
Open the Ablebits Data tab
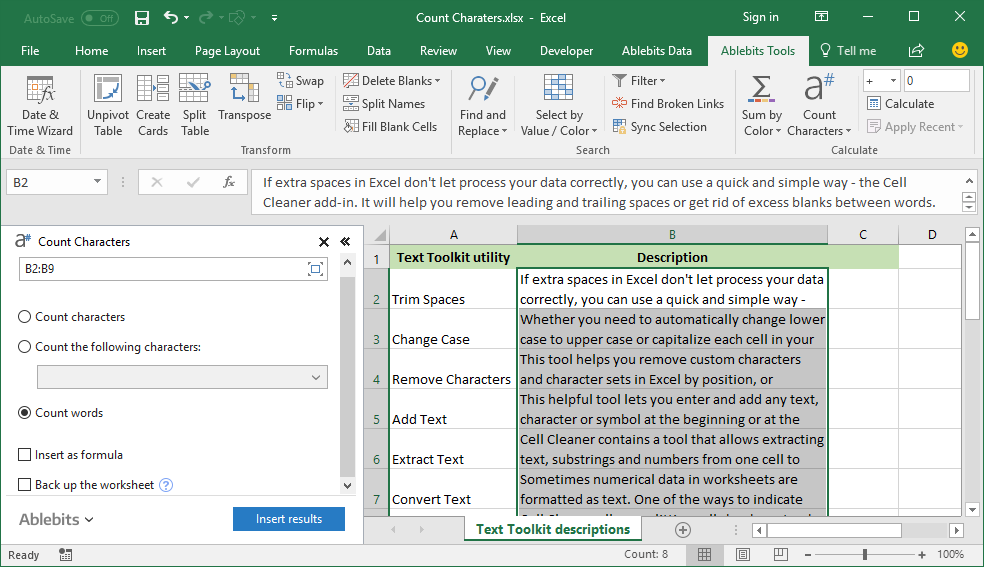(x=656, y=51)
